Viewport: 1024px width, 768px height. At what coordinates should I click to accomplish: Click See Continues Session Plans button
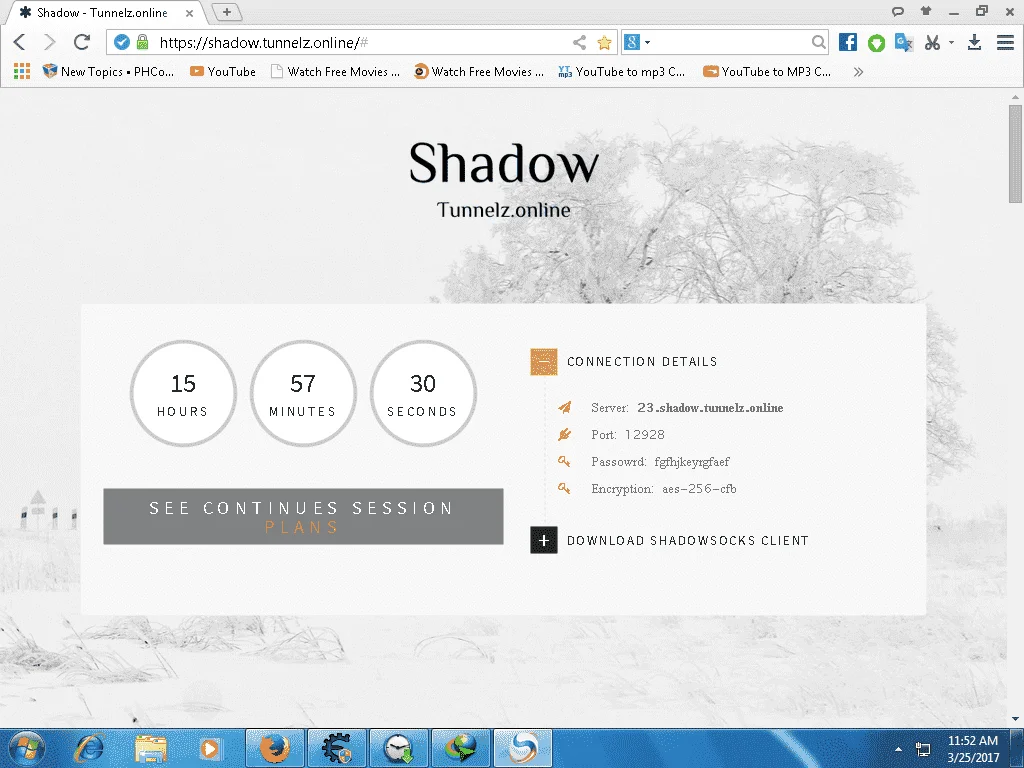[x=303, y=517]
